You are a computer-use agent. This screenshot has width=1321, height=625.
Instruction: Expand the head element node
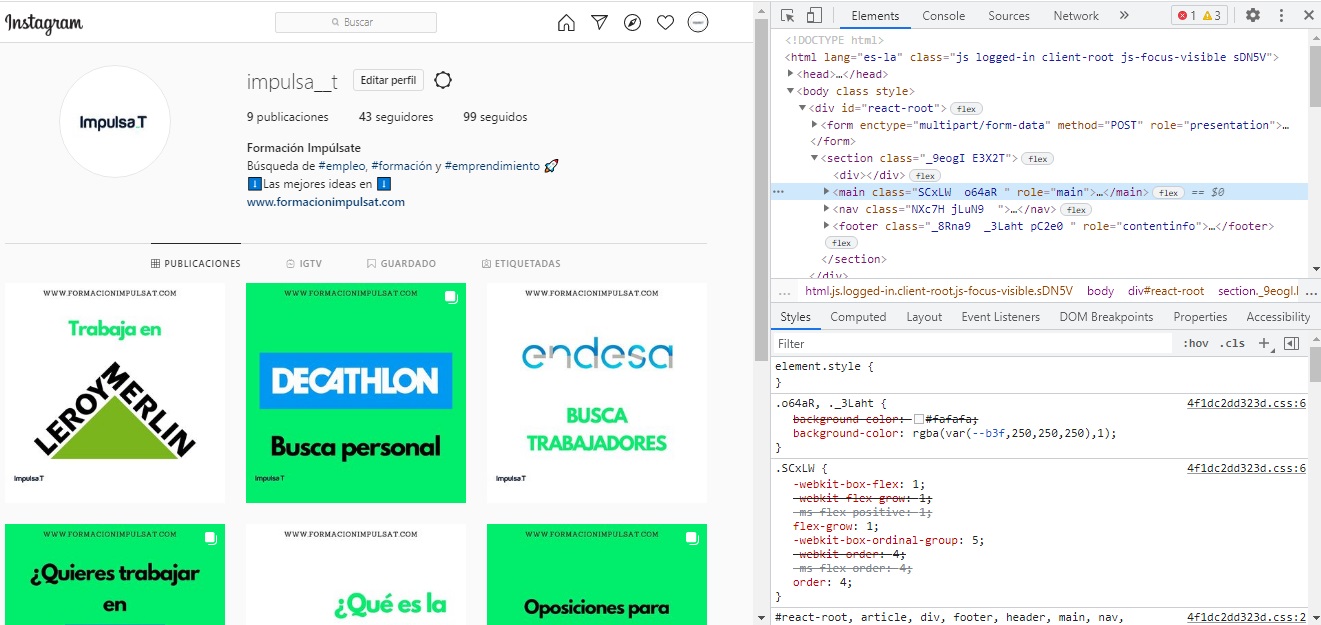pos(791,74)
